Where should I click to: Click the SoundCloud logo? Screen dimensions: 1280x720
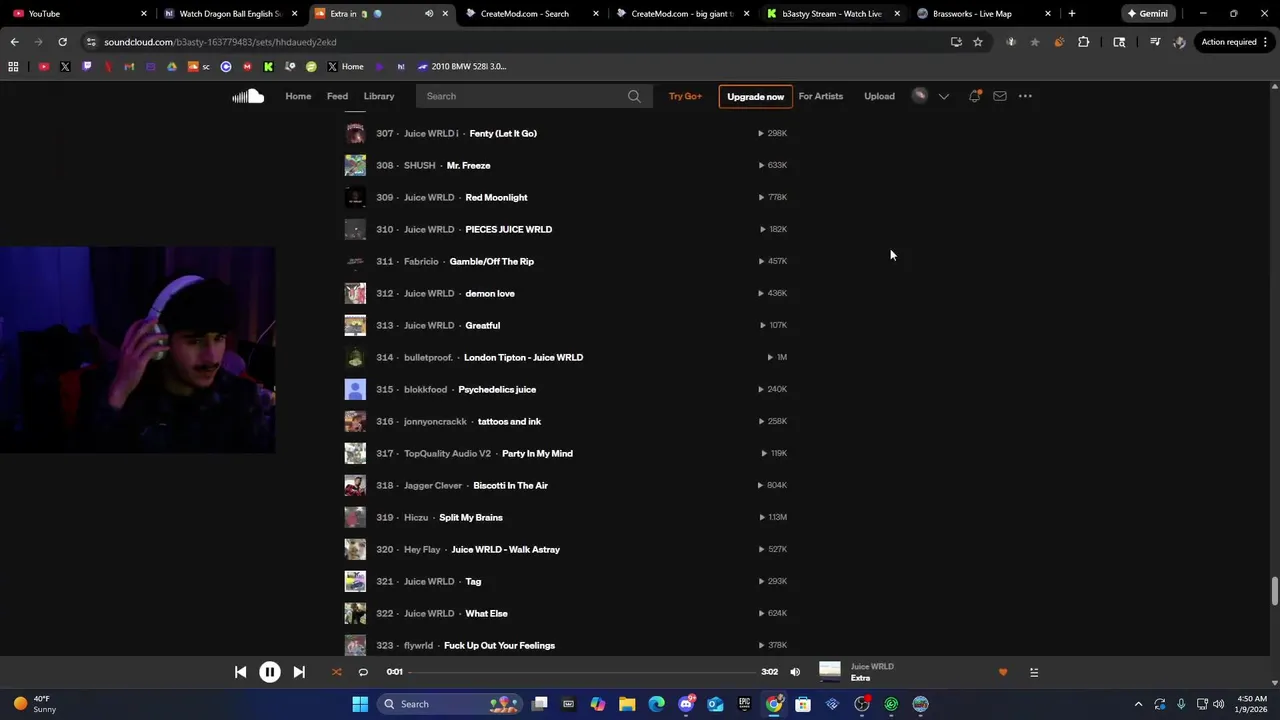pyautogui.click(x=248, y=96)
